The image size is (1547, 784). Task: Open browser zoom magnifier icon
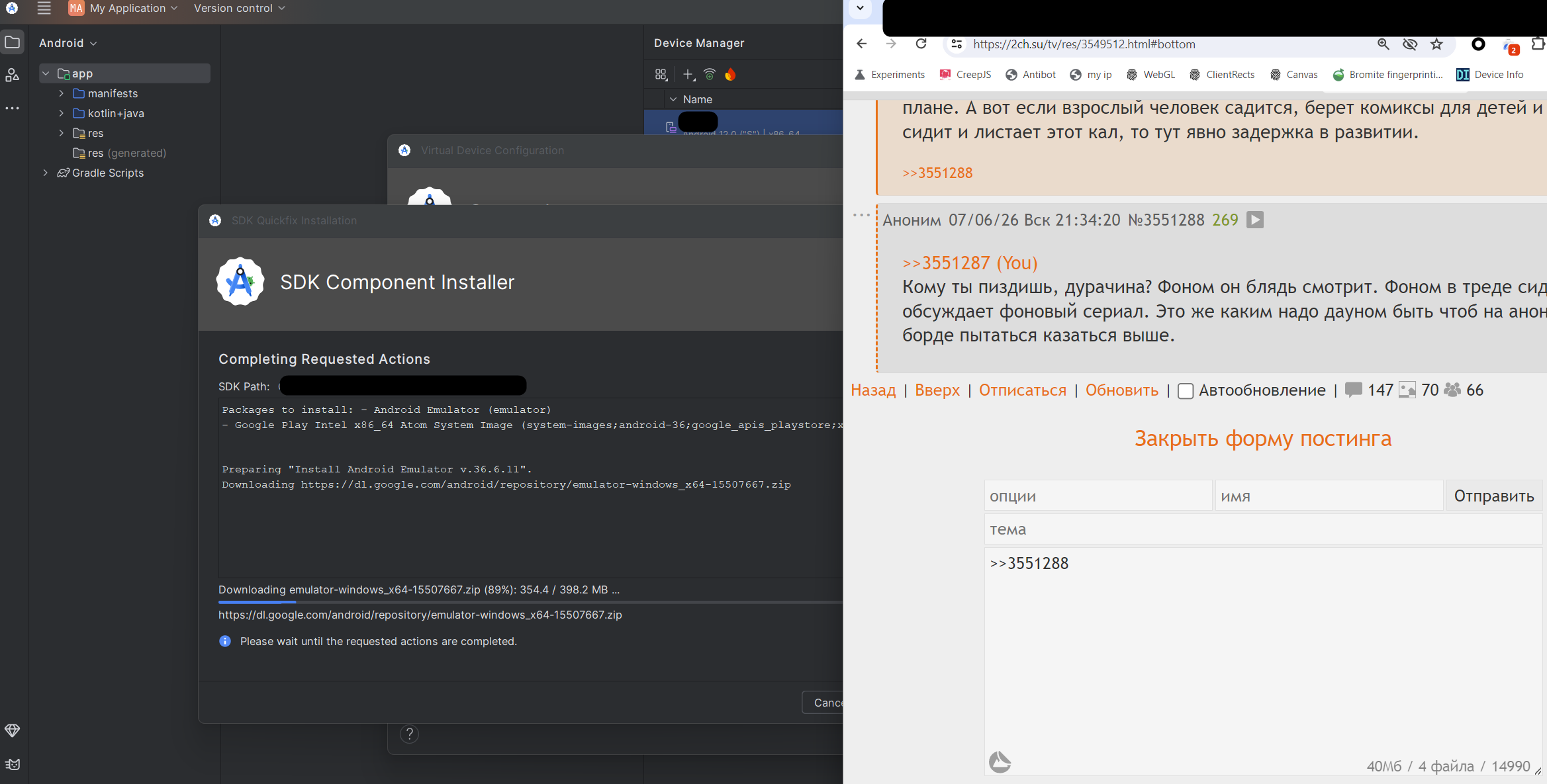tap(1383, 44)
